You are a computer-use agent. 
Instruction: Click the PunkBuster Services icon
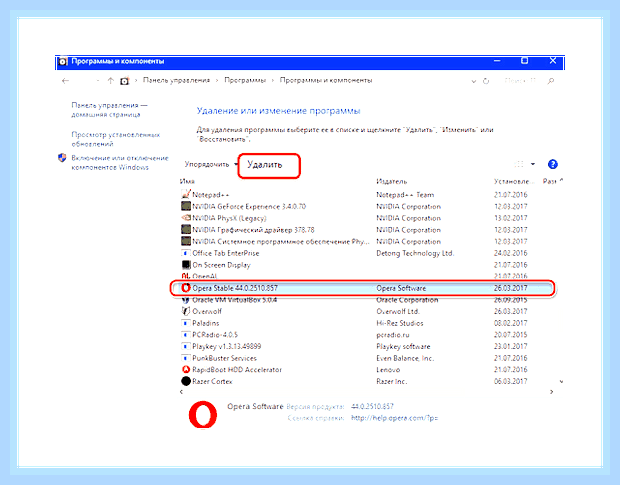point(185,358)
